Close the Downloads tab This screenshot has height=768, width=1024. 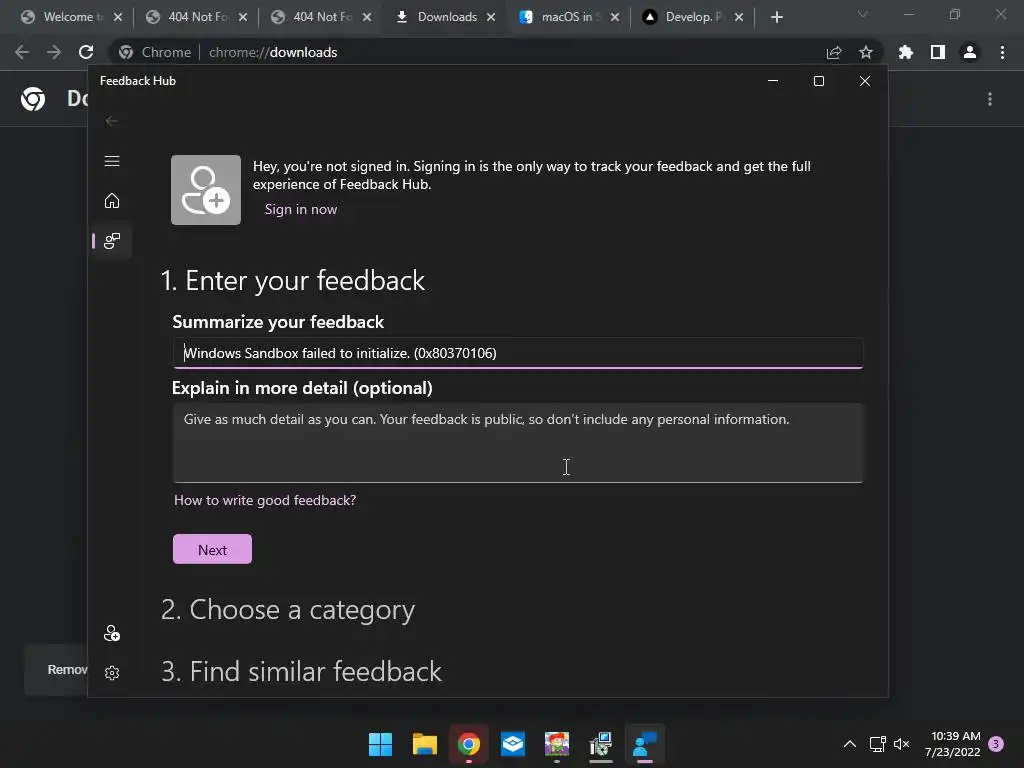point(491,18)
